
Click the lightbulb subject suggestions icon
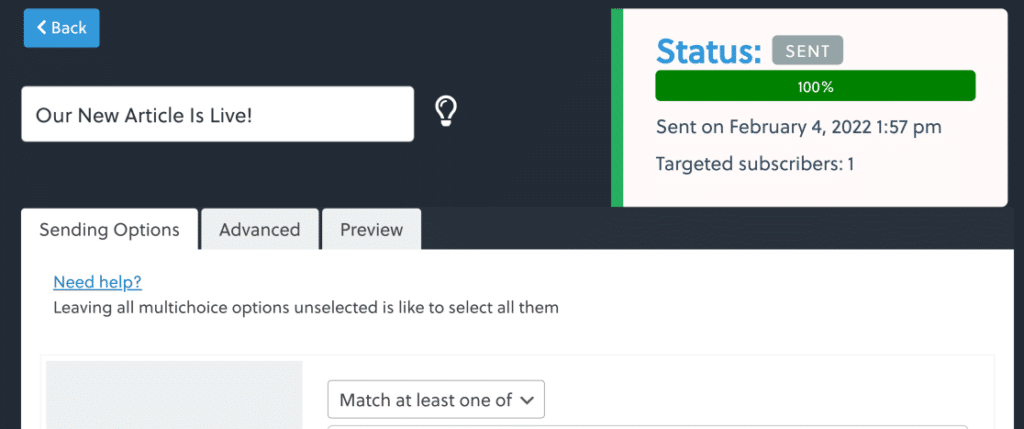[x=446, y=112]
